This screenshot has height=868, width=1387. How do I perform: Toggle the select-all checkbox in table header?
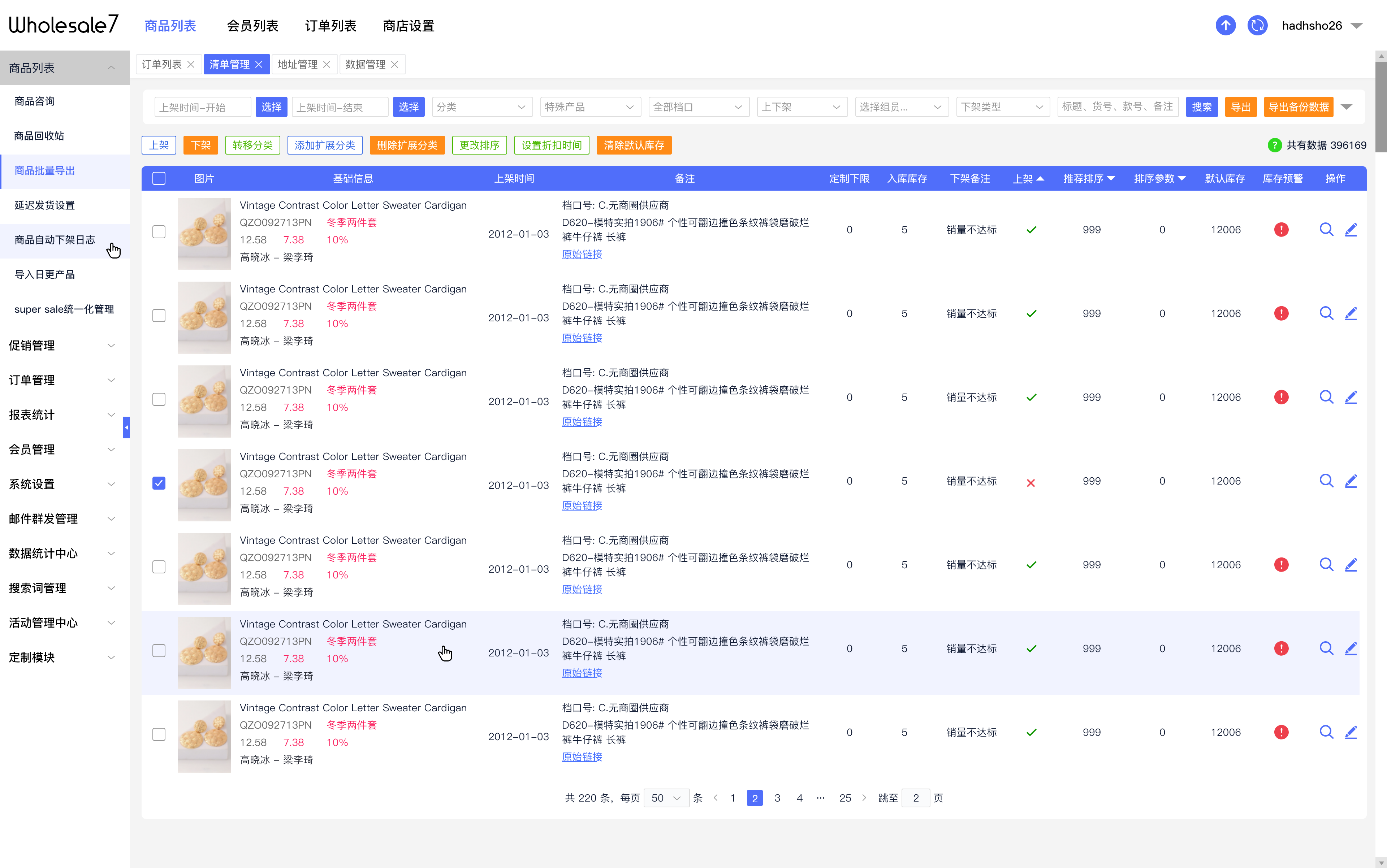click(x=159, y=178)
